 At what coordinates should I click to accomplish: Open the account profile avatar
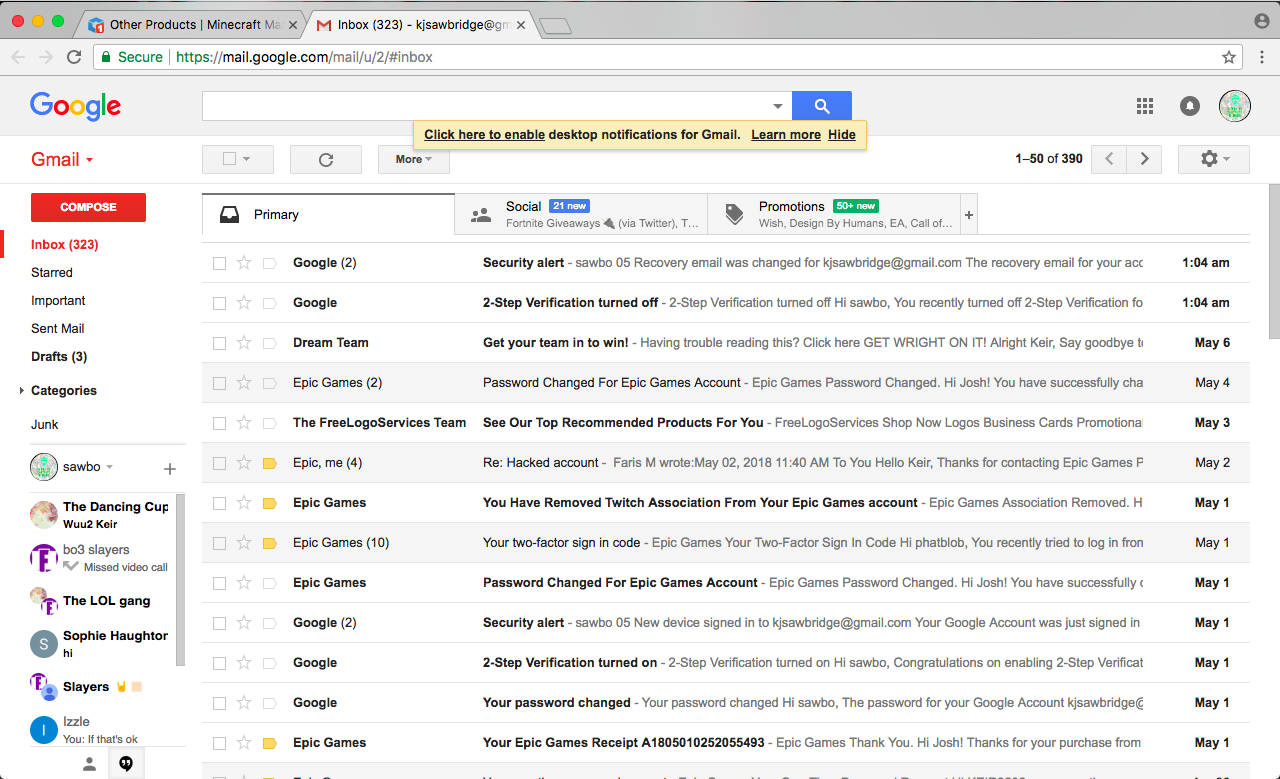pos(1235,106)
